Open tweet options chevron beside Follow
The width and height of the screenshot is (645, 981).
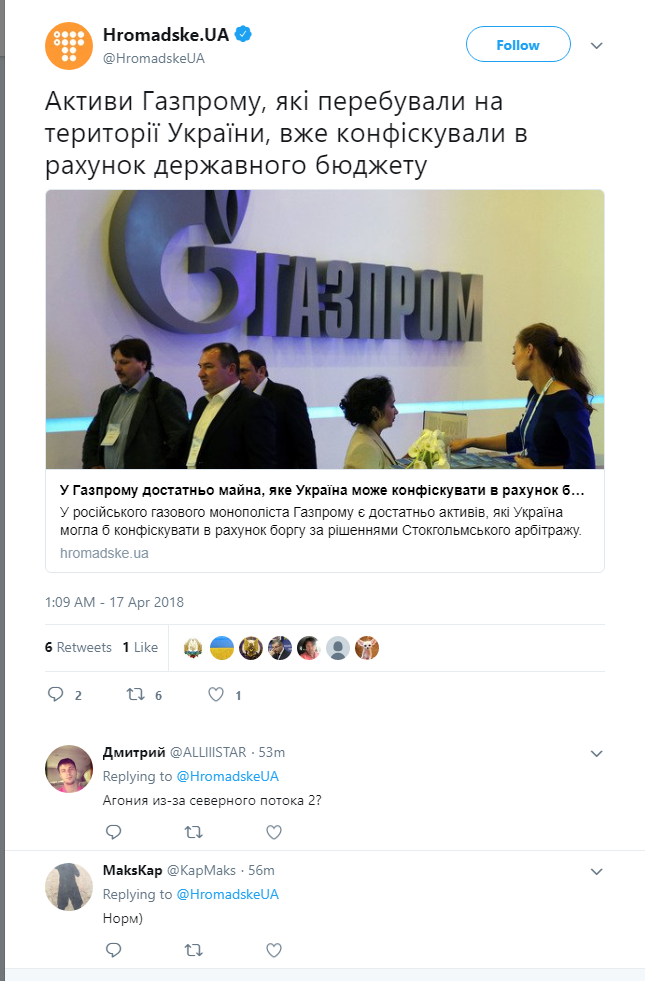597,46
